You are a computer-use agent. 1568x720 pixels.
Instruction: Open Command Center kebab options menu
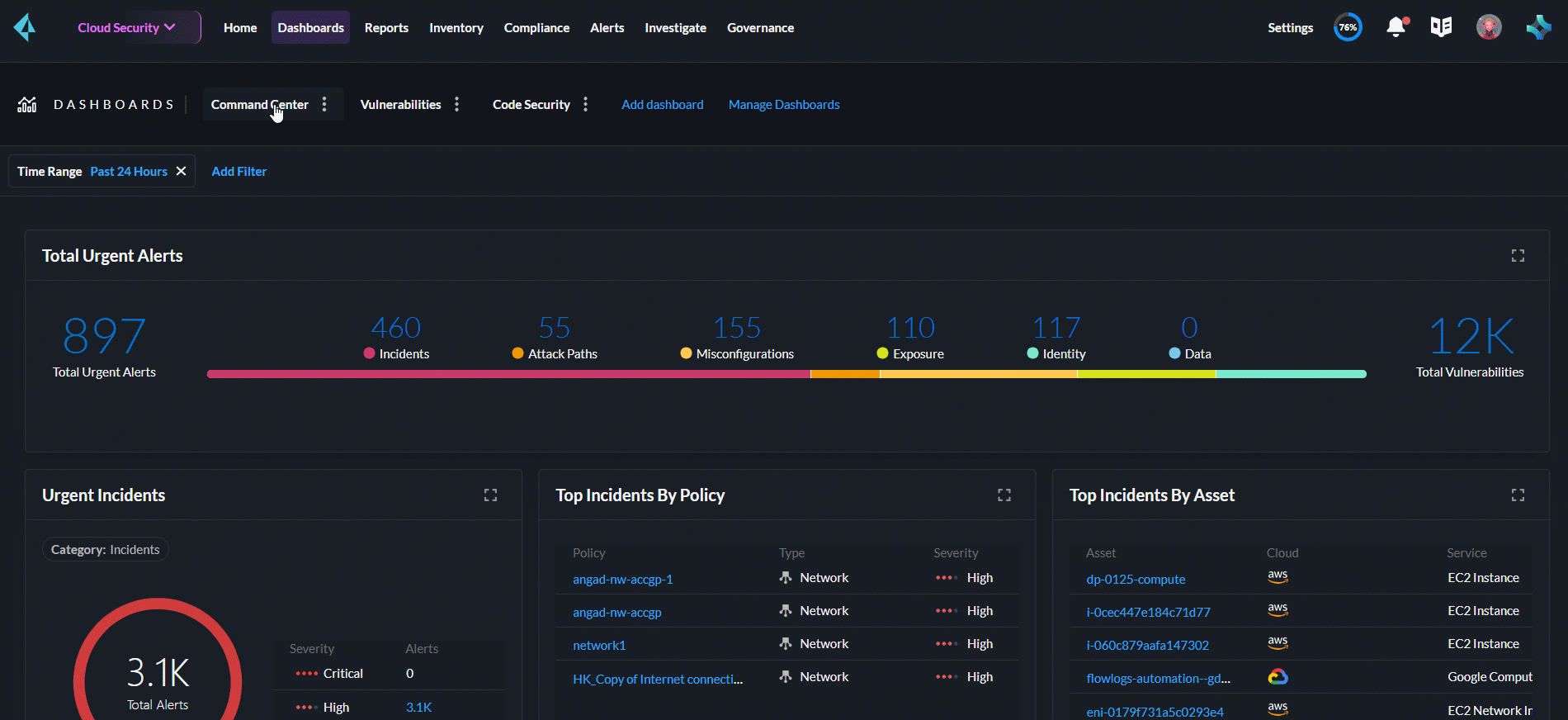click(324, 104)
